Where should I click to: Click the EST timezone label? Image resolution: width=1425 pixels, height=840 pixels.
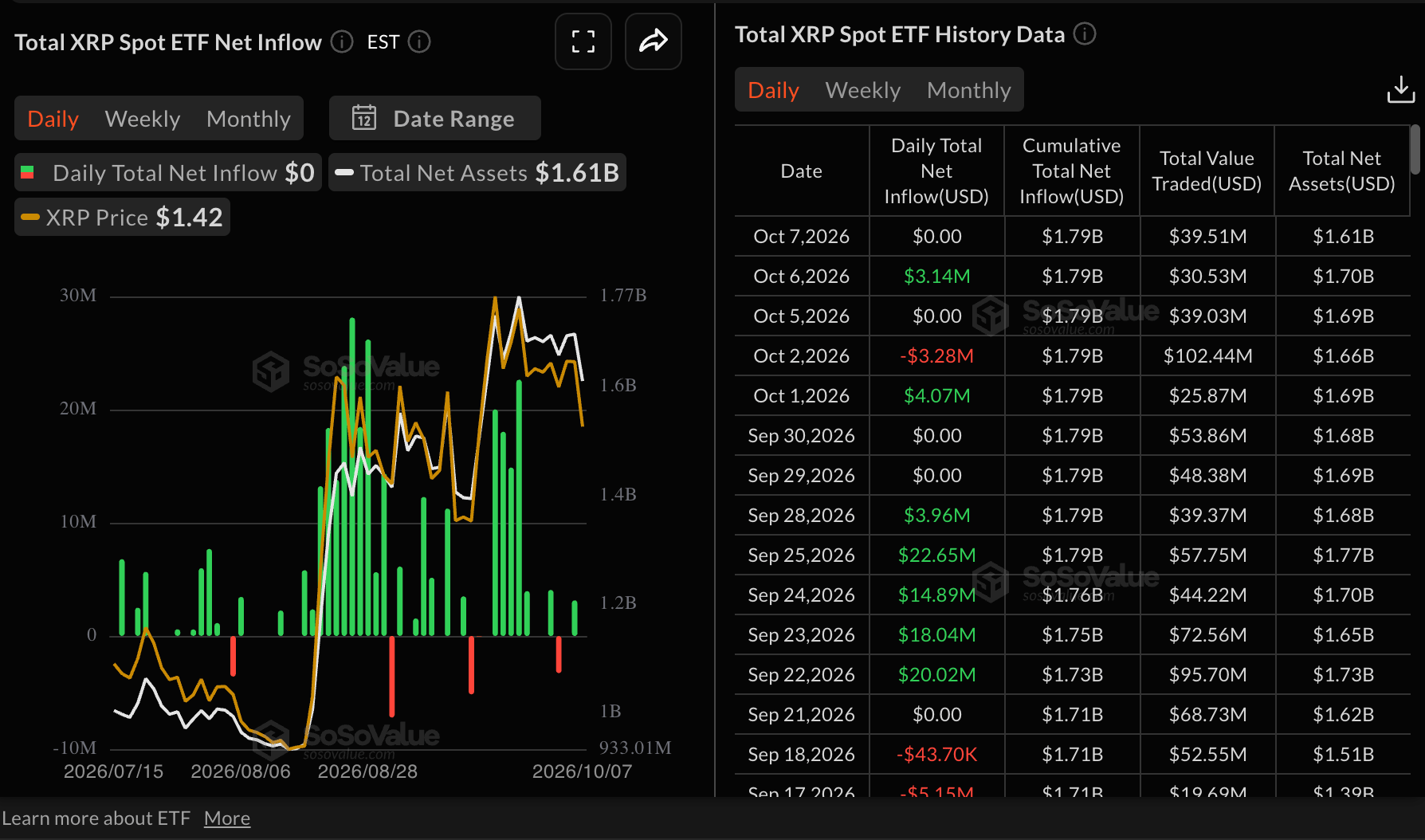click(x=383, y=41)
